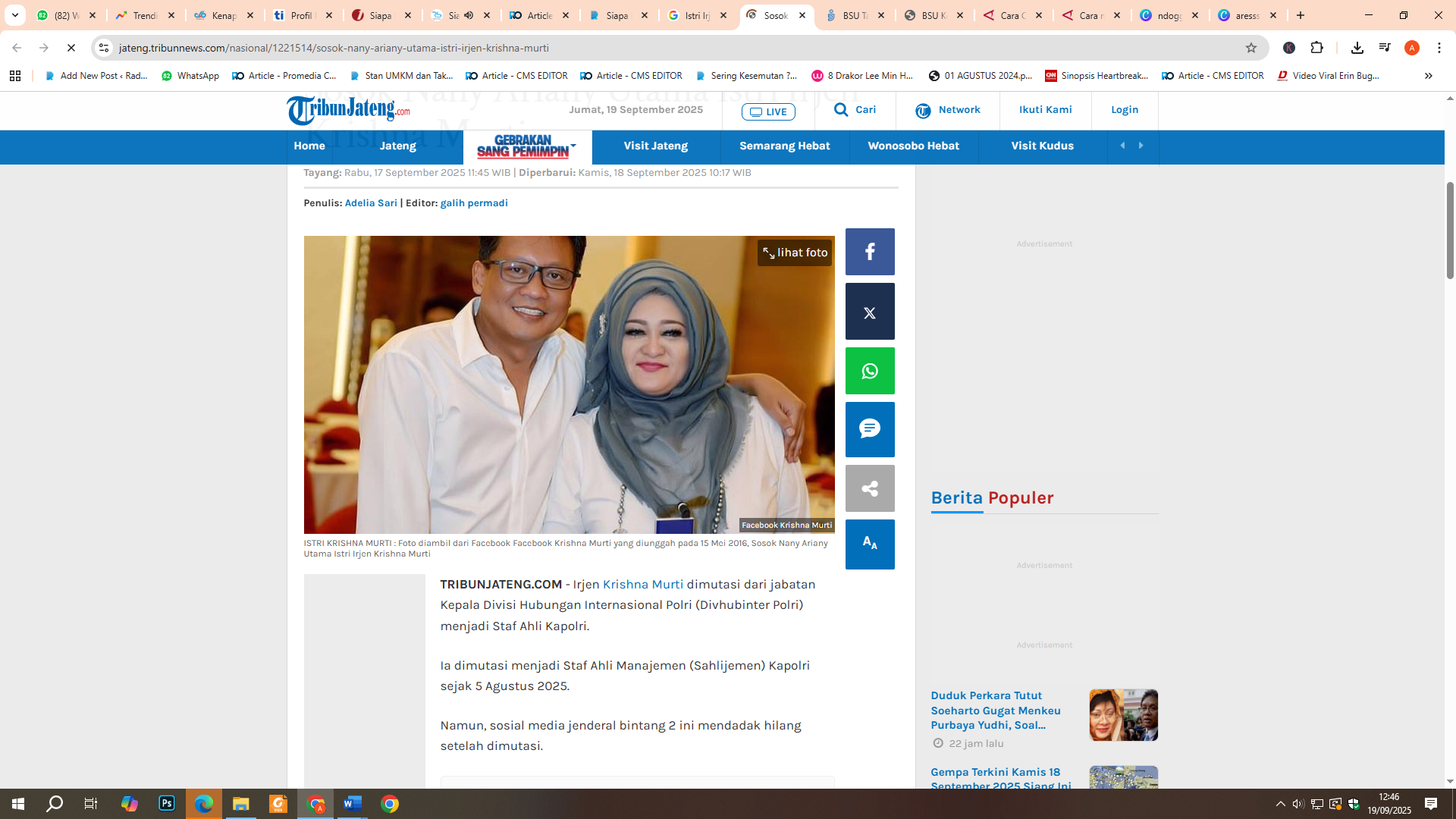Open Add New Post bookmark

click(96, 76)
